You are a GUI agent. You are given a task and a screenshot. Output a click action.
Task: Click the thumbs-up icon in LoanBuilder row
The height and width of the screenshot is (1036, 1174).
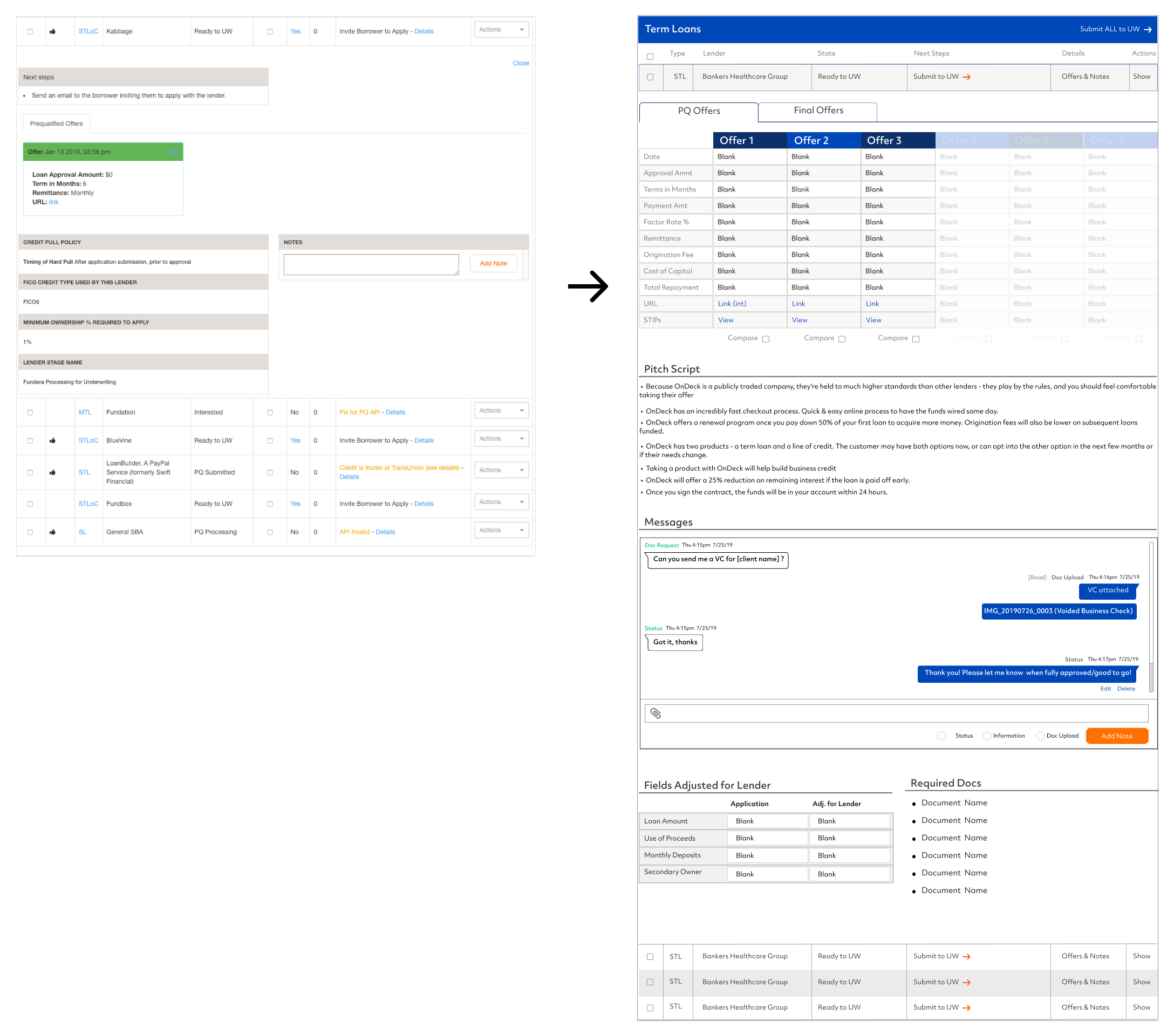pyautogui.click(x=52, y=472)
